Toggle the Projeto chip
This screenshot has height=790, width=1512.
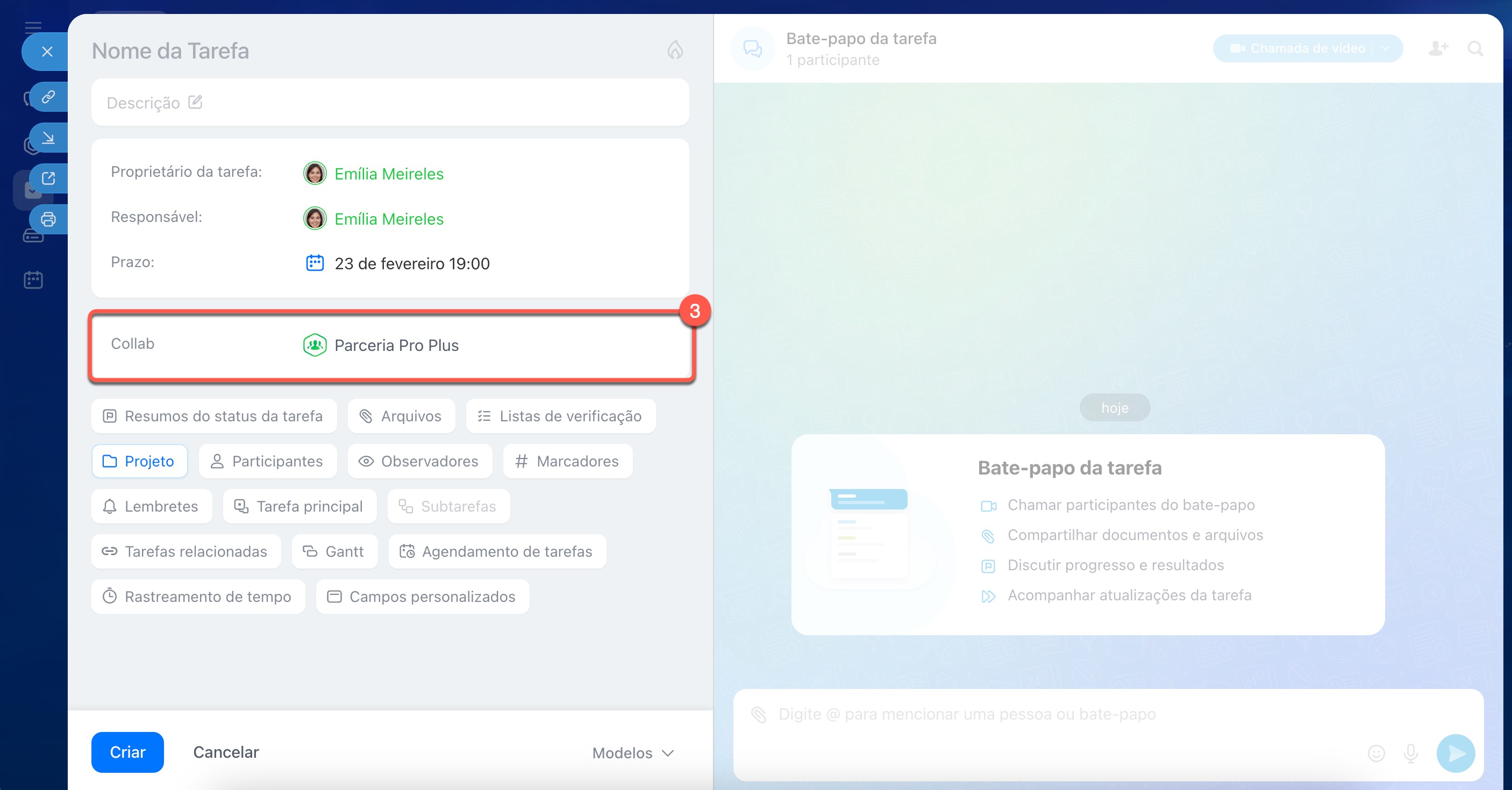click(x=139, y=461)
